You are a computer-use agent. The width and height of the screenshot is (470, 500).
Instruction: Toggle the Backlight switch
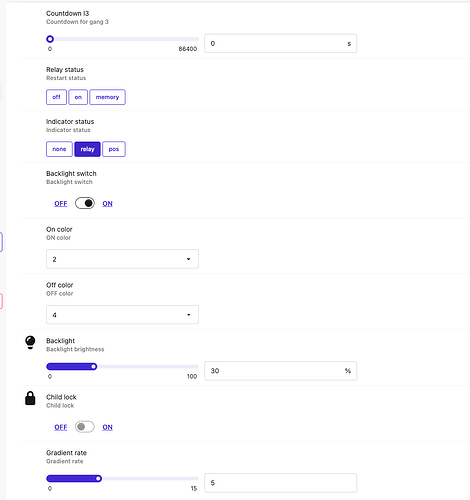point(85,203)
